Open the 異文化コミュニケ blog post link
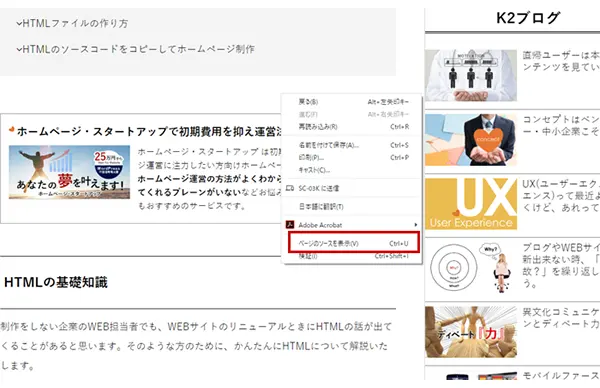The width and height of the screenshot is (600, 388). [x=561, y=318]
